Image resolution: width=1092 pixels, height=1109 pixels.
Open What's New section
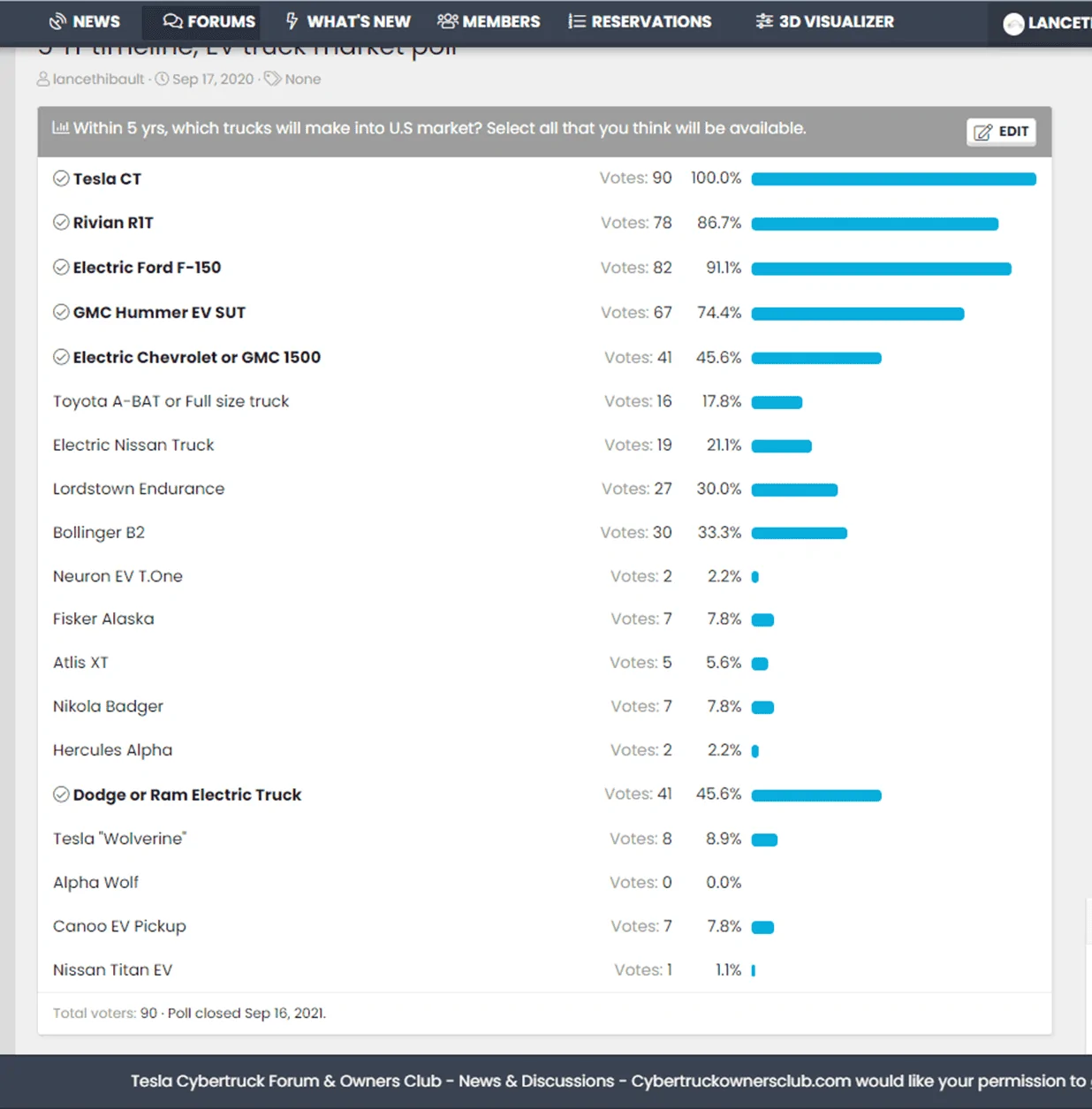click(348, 21)
